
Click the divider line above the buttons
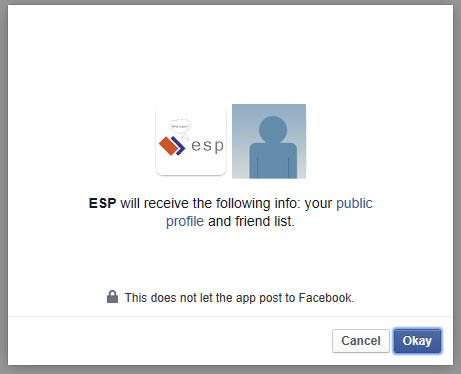point(230,316)
